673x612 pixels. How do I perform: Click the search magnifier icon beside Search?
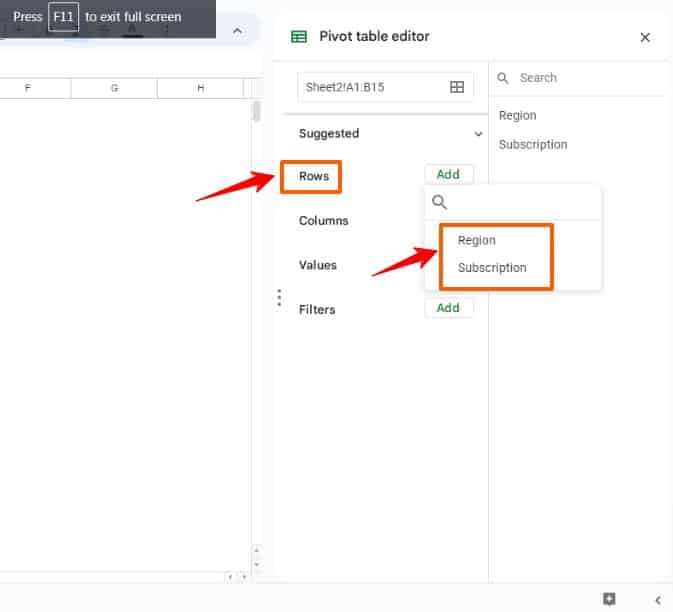point(503,78)
